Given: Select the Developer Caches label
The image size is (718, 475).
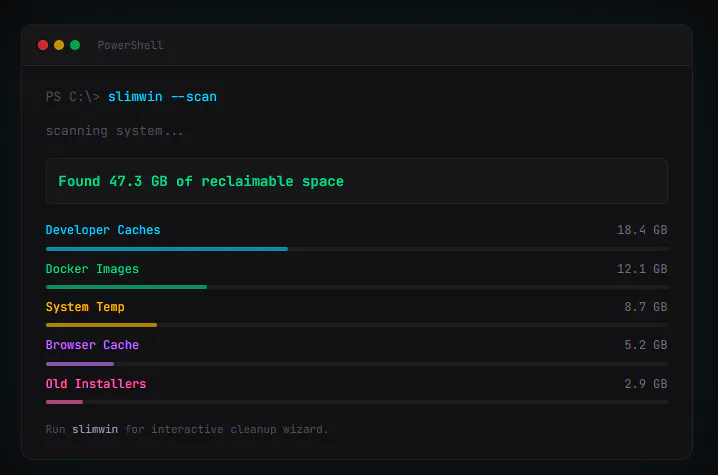Looking at the screenshot, I should (x=103, y=230).
